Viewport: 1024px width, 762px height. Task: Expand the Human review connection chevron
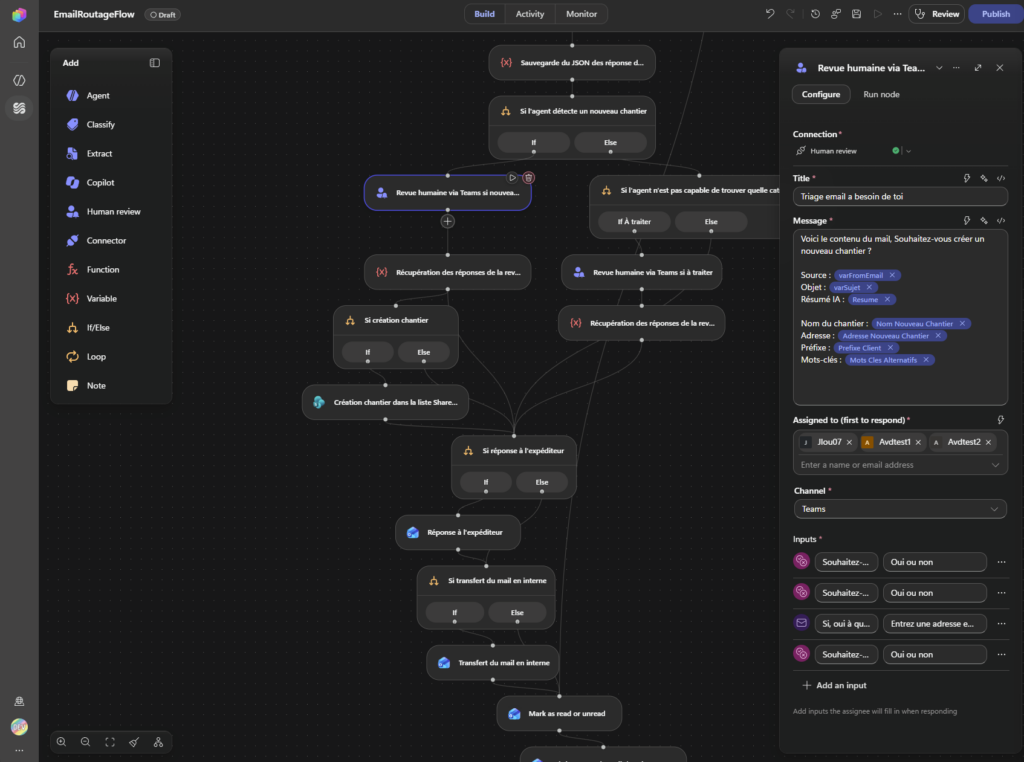pos(908,151)
